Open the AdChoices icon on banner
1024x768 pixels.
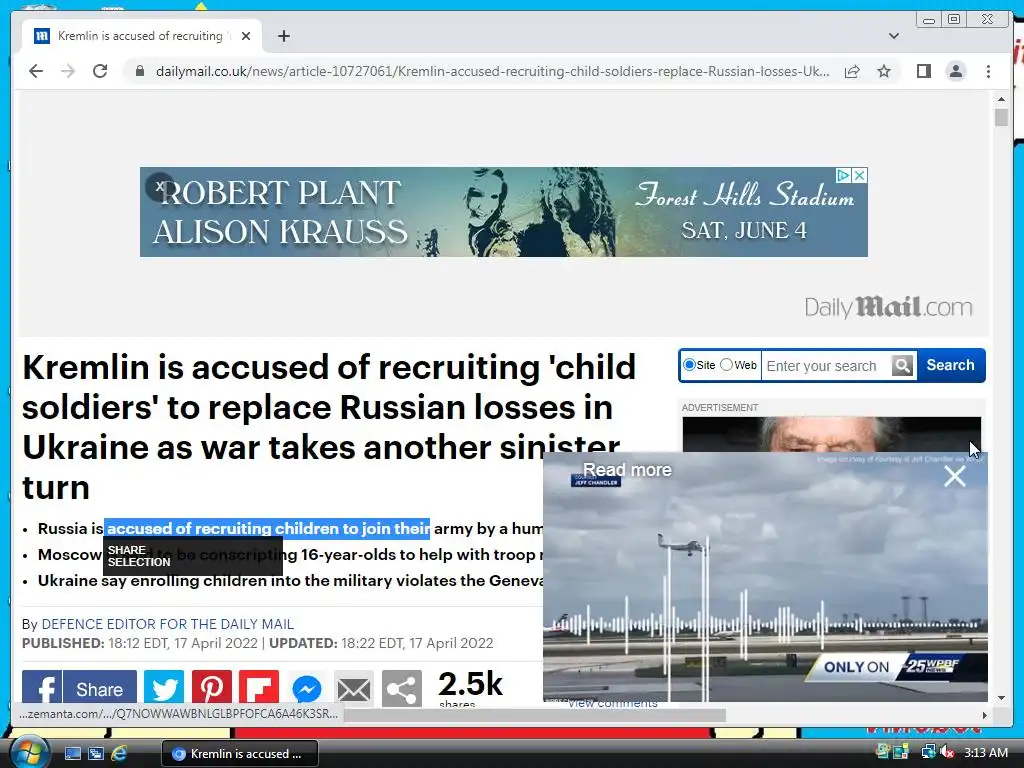[843, 175]
